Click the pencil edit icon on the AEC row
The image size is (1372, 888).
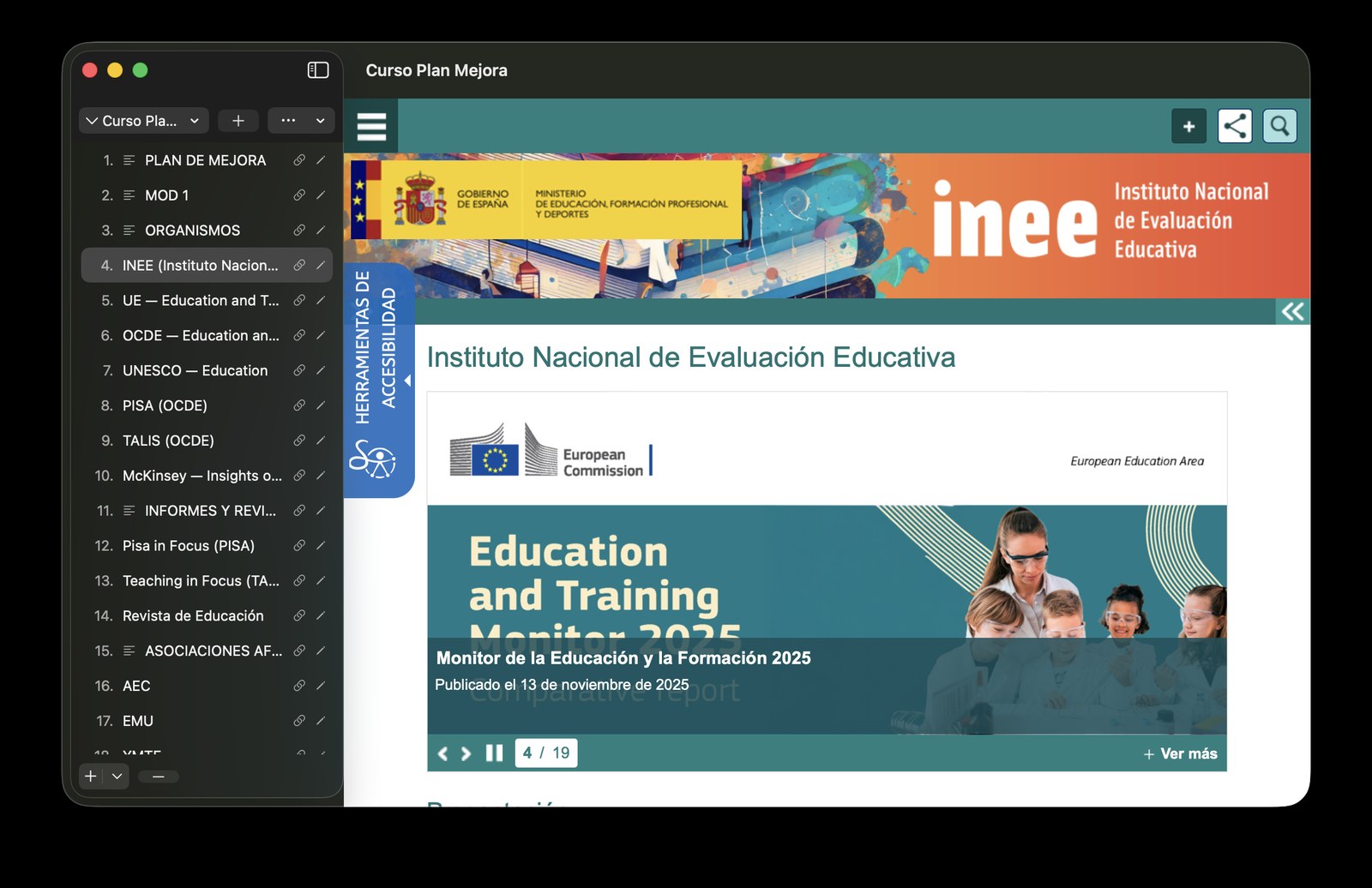tap(321, 686)
